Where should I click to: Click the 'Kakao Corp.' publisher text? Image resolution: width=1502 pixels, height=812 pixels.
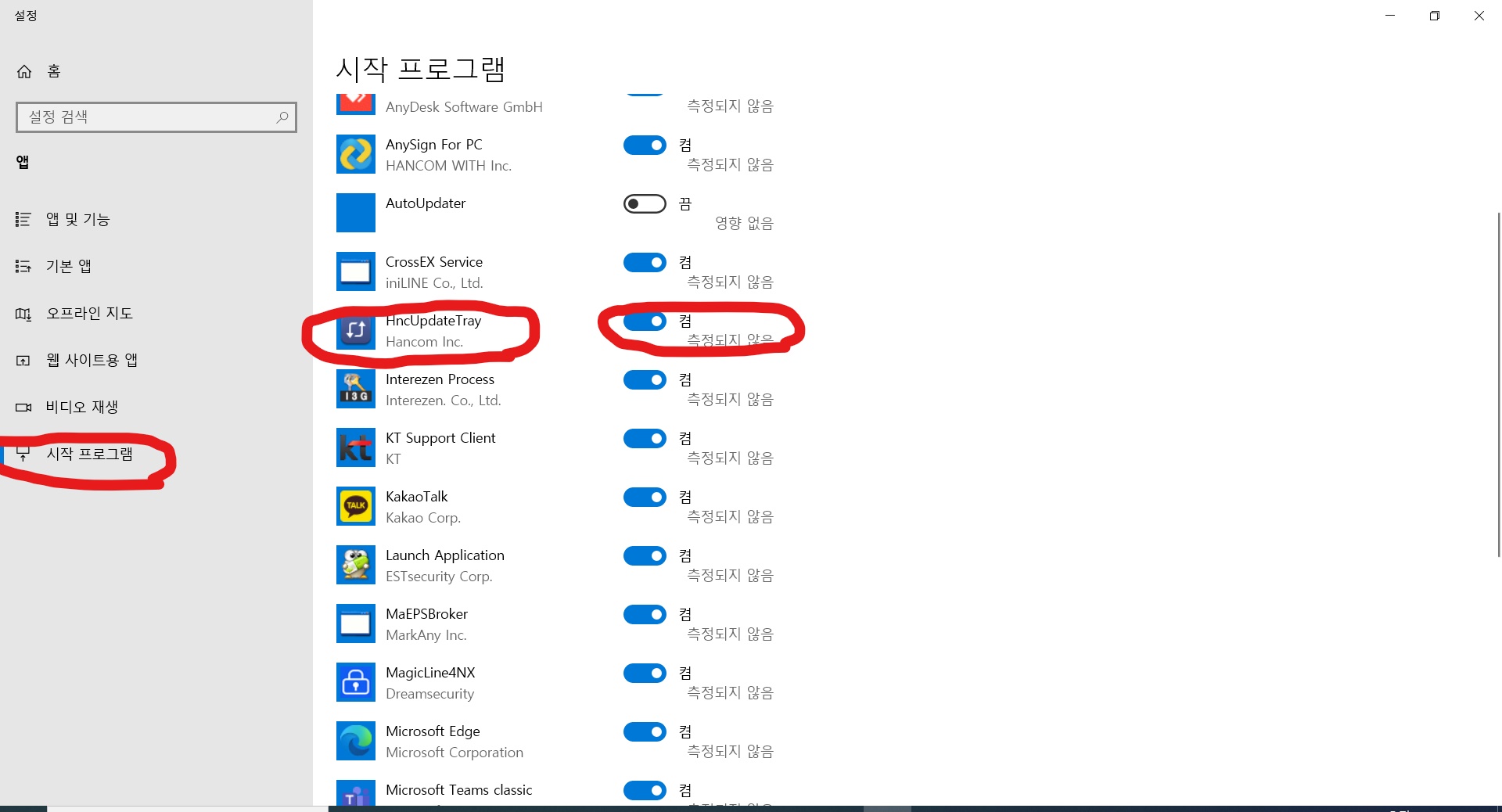[423, 518]
